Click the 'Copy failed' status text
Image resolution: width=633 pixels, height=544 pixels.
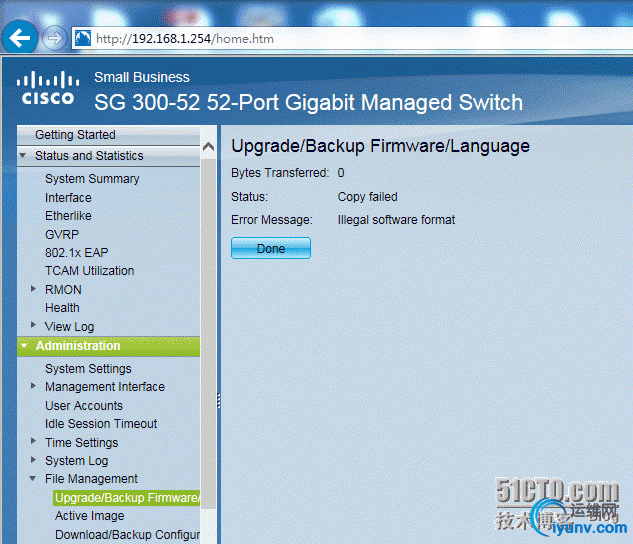coord(367,197)
